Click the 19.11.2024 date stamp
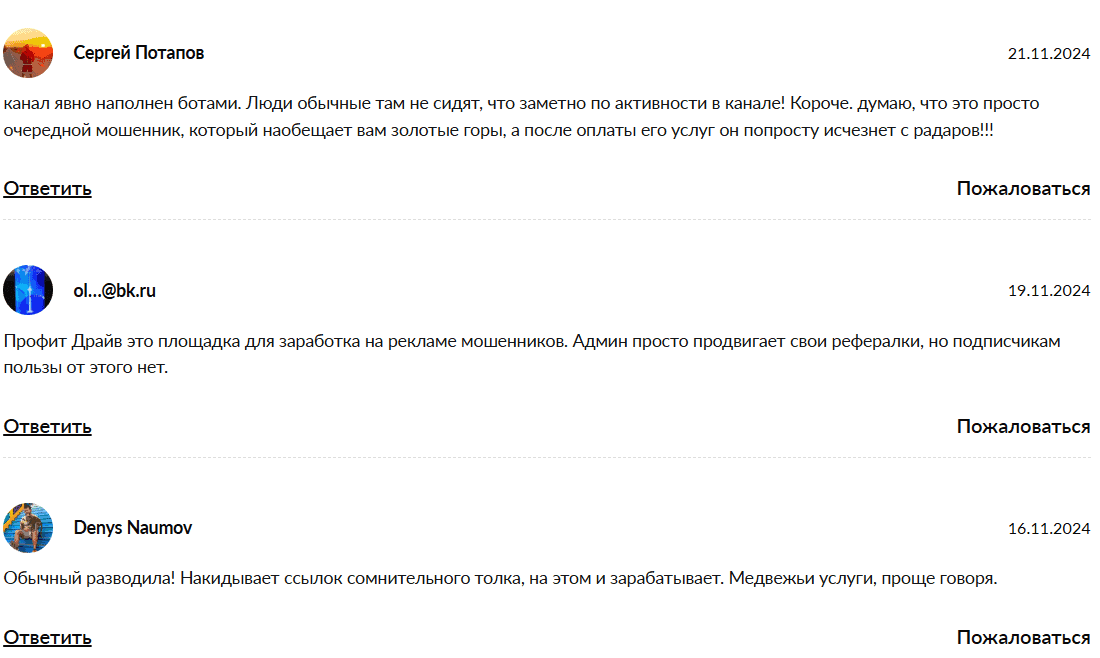1100x658 pixels. click(x=1048, y=292)
